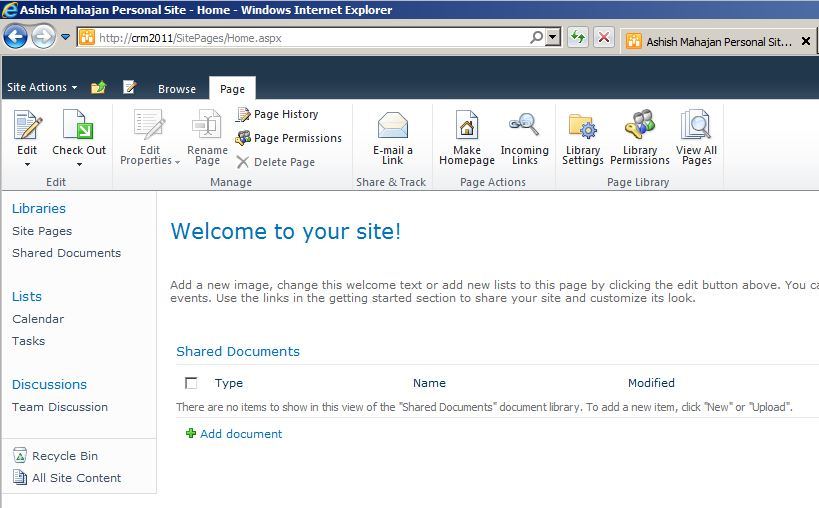Viewport: 819px width, 508px height.
Task: Click the browser Forward button
Action: [43, 37]
